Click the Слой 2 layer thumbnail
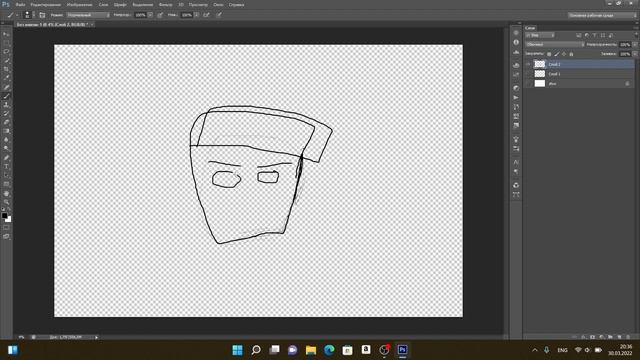Image resolution: width=640 pixels, height=360 pixels. [x=540, y=64]
